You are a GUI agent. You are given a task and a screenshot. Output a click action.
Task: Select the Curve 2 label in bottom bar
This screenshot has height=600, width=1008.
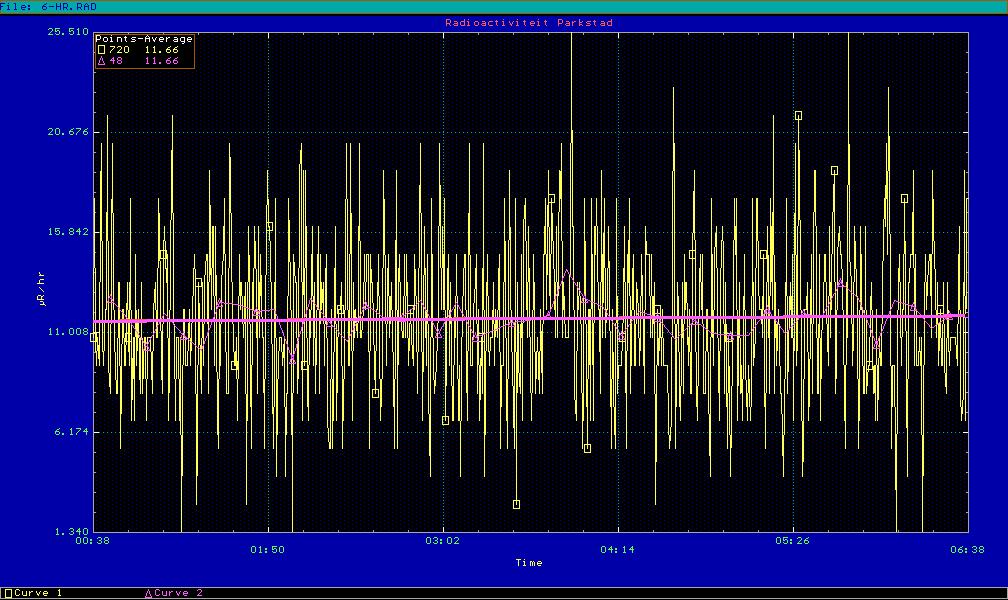coord(180,593)
